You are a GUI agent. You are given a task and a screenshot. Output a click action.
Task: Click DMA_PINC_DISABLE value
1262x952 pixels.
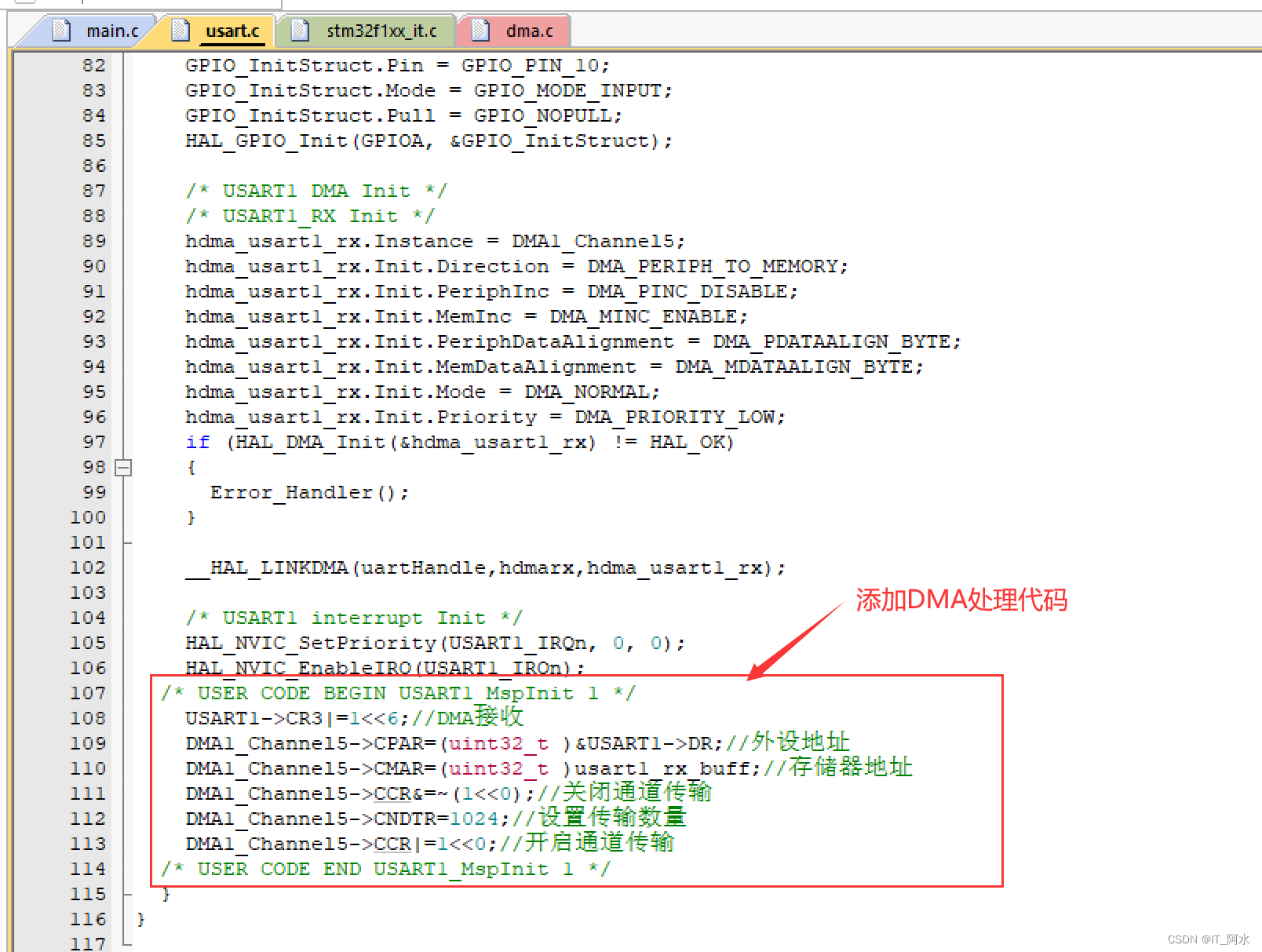click(688, 291)
